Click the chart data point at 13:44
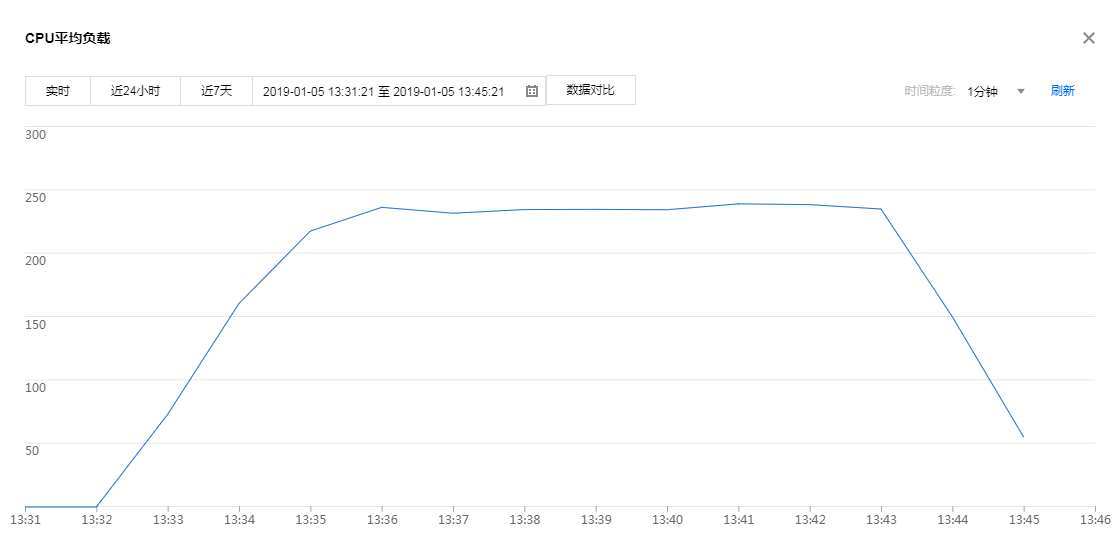Viewport: 1119px width, 550px height. tap(952, 317)
